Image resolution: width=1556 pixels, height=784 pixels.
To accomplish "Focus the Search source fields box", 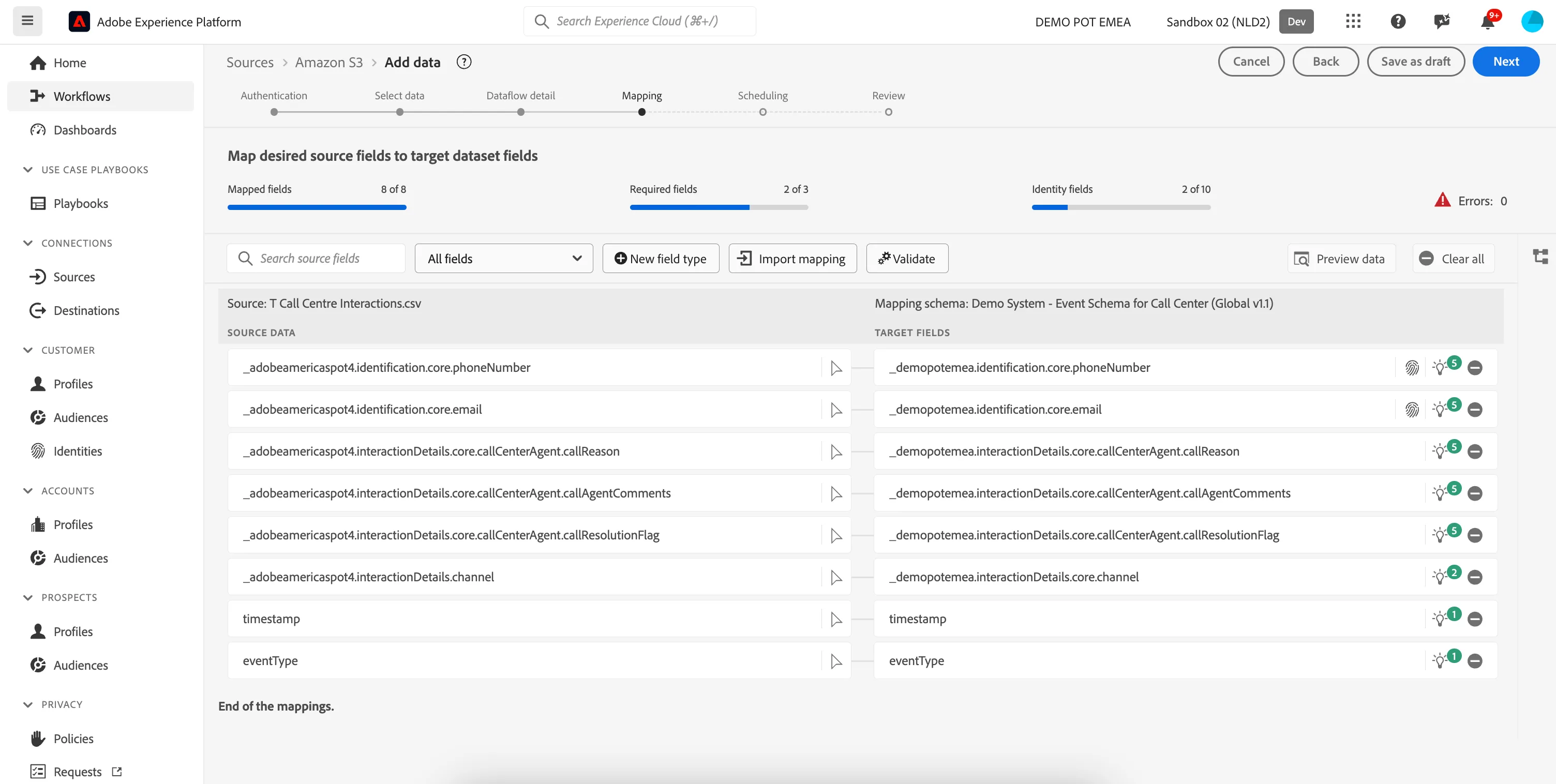I will pyautogui.click(x=316, y=259).
